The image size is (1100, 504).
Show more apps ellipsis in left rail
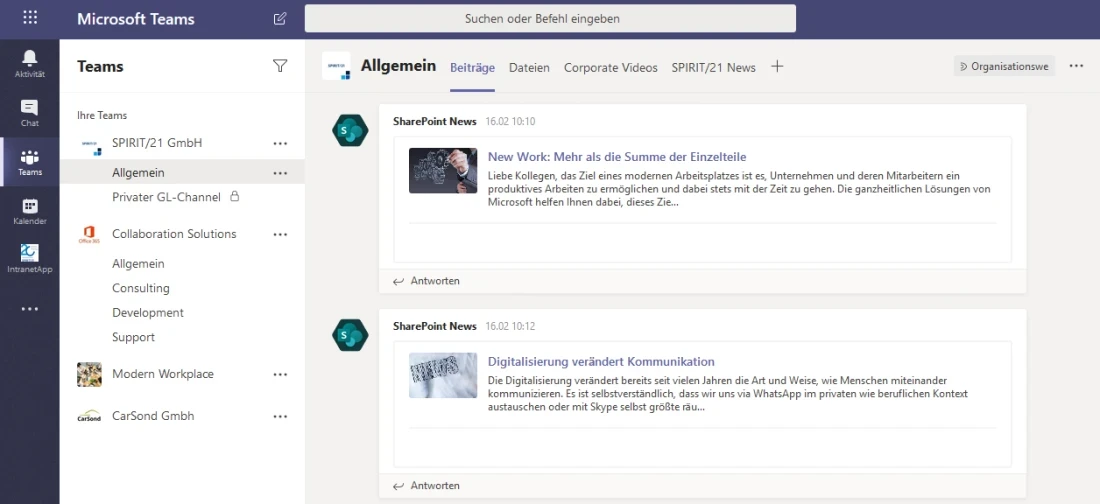[x=29, y=309]
